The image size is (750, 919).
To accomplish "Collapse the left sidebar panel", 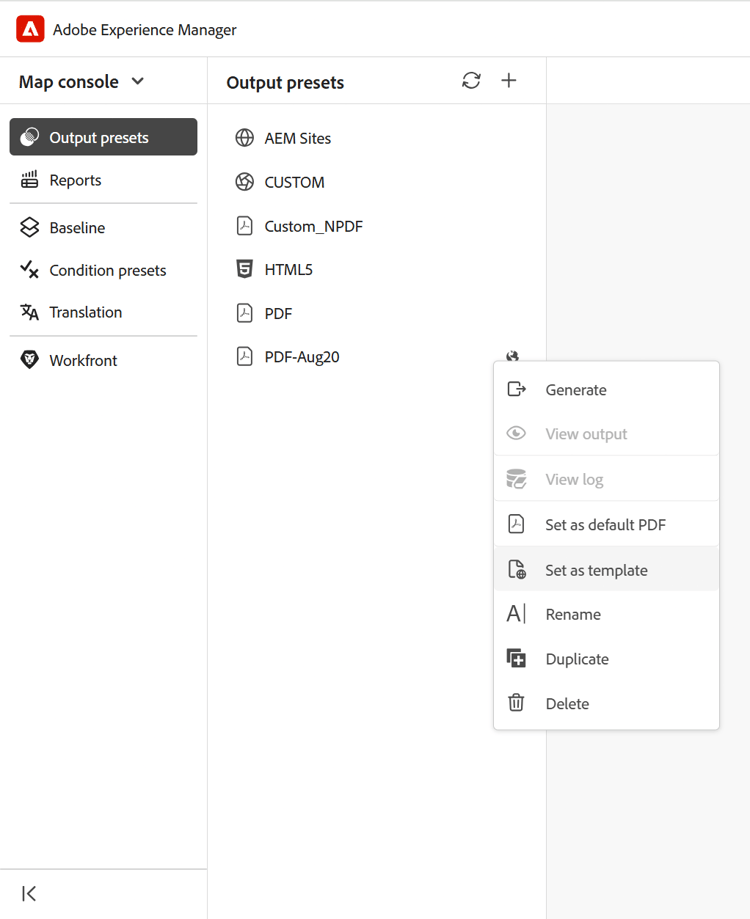I will pyautogui.click(x=29, y=893).
